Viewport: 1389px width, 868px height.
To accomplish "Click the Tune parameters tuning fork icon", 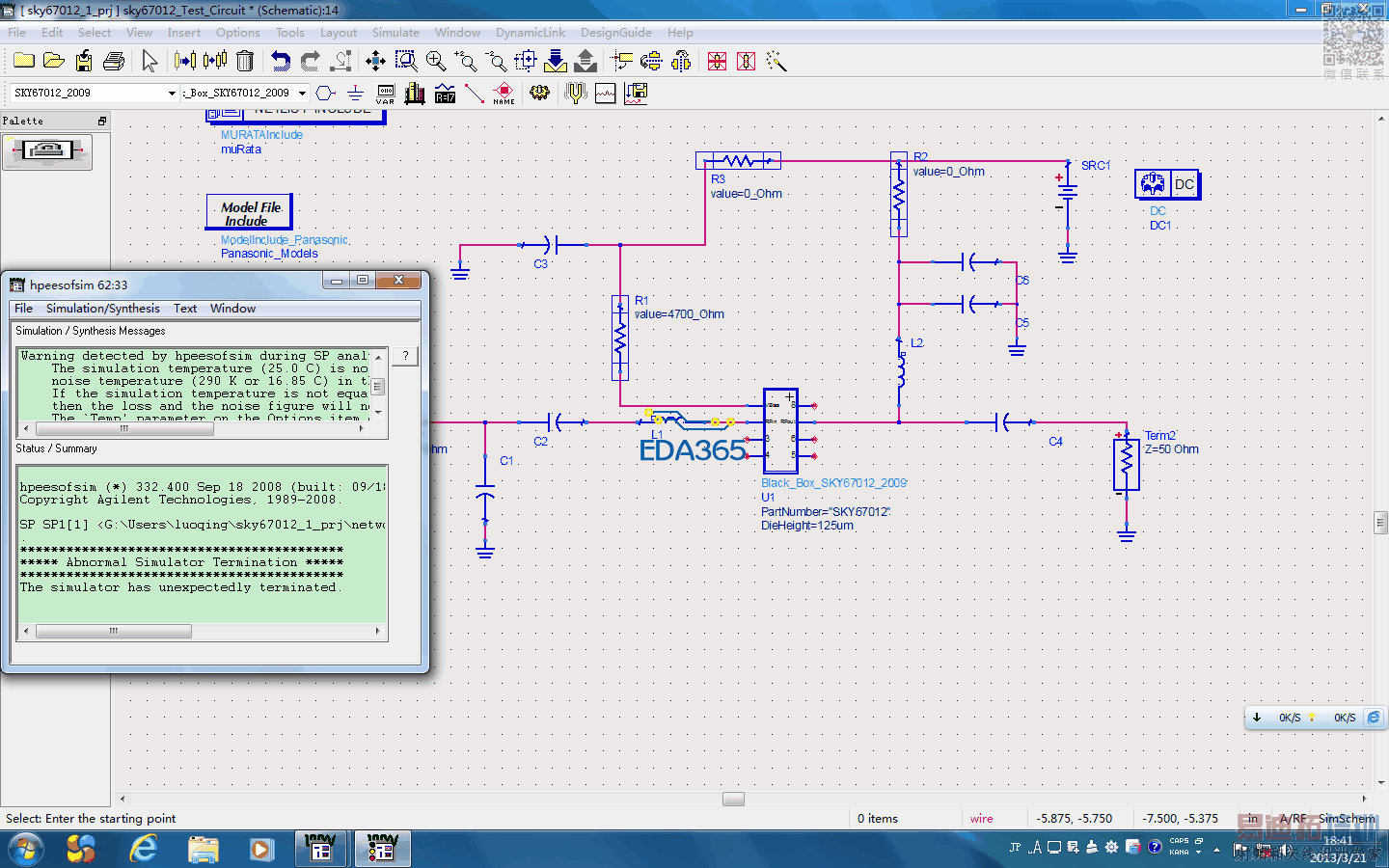I will click(575, 94).
